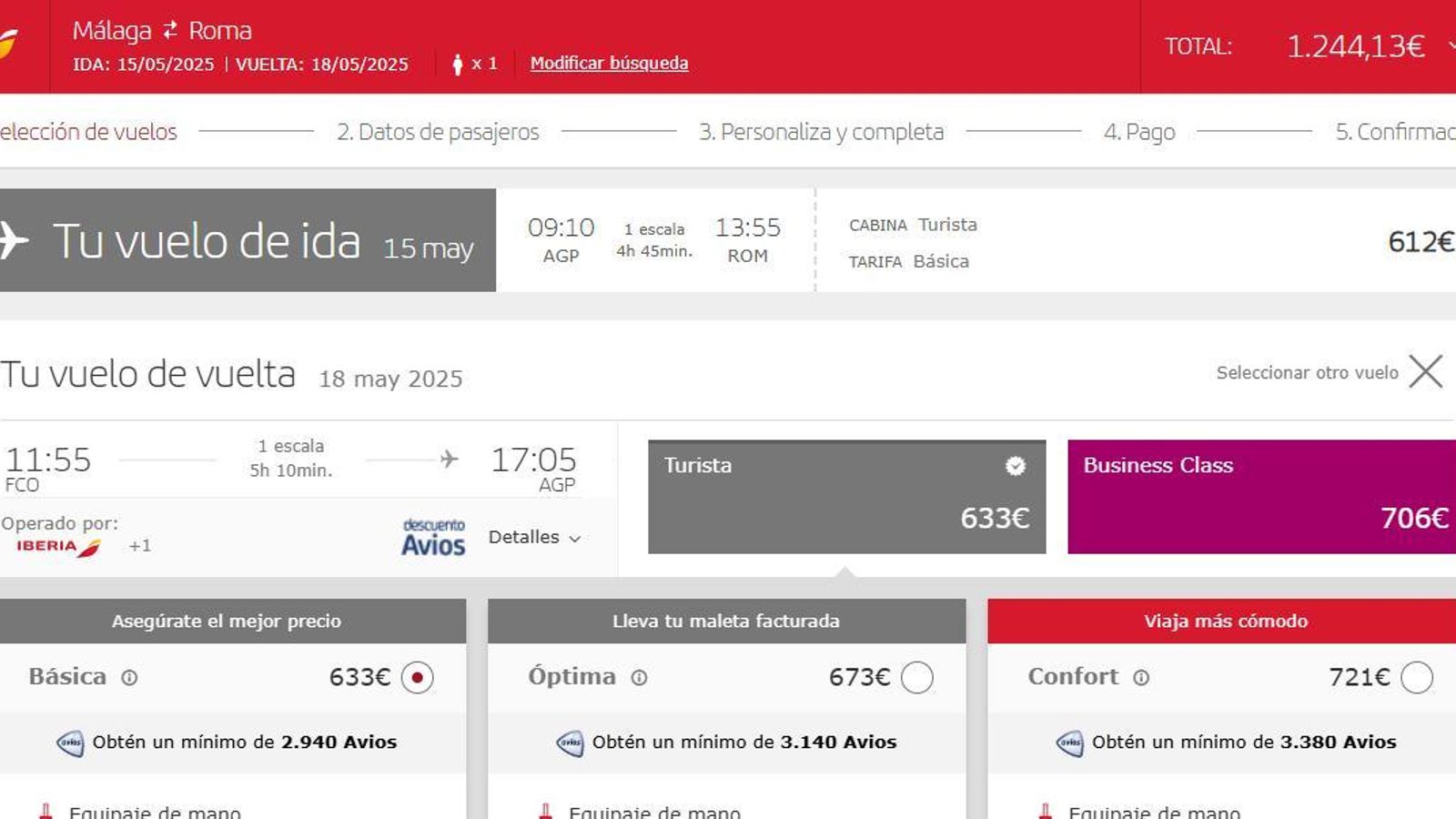Open Modificar búsqueda link
This screenshot has height=819, width=1456.
610,64
